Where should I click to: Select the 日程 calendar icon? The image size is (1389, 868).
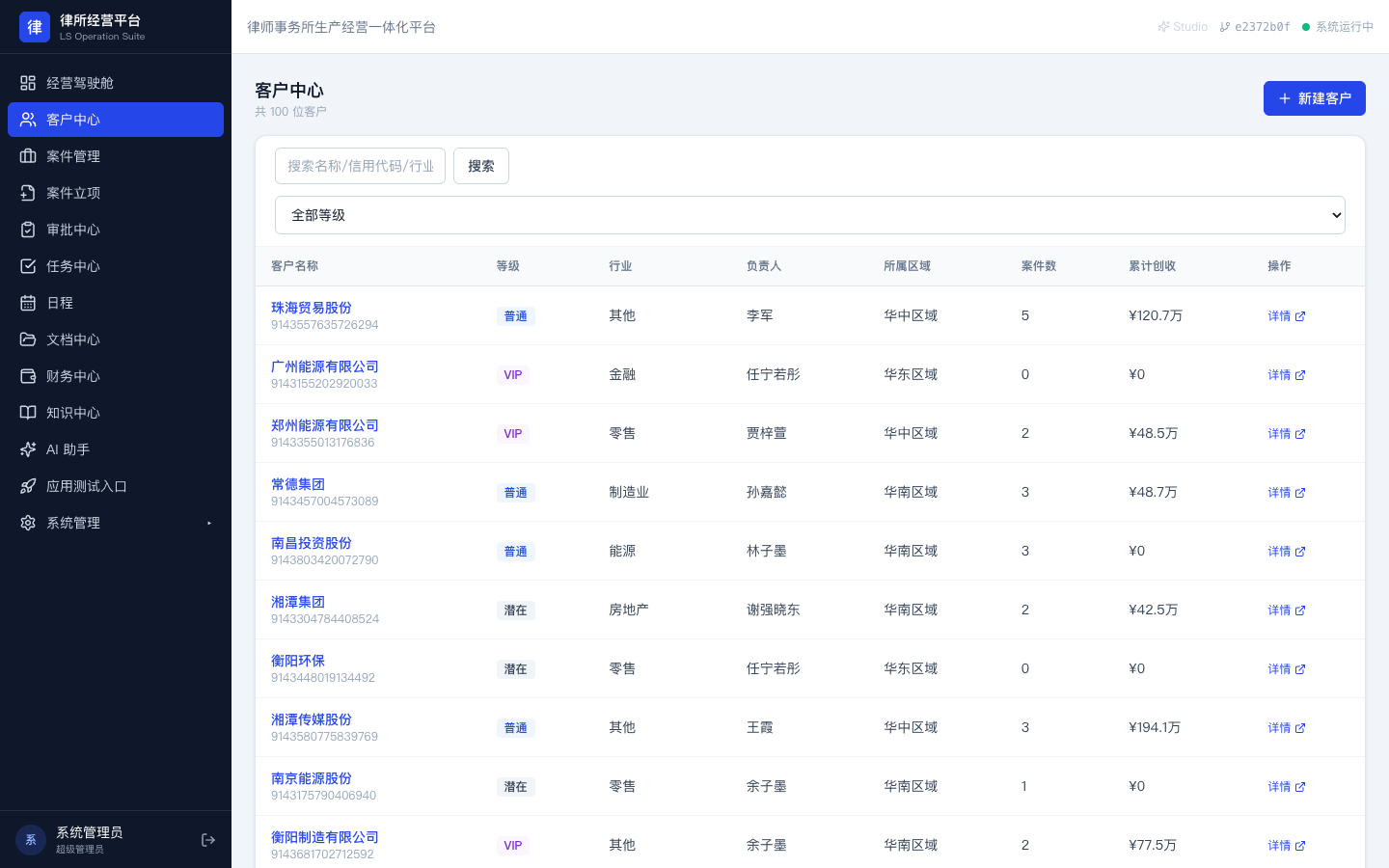coord(28,303)
